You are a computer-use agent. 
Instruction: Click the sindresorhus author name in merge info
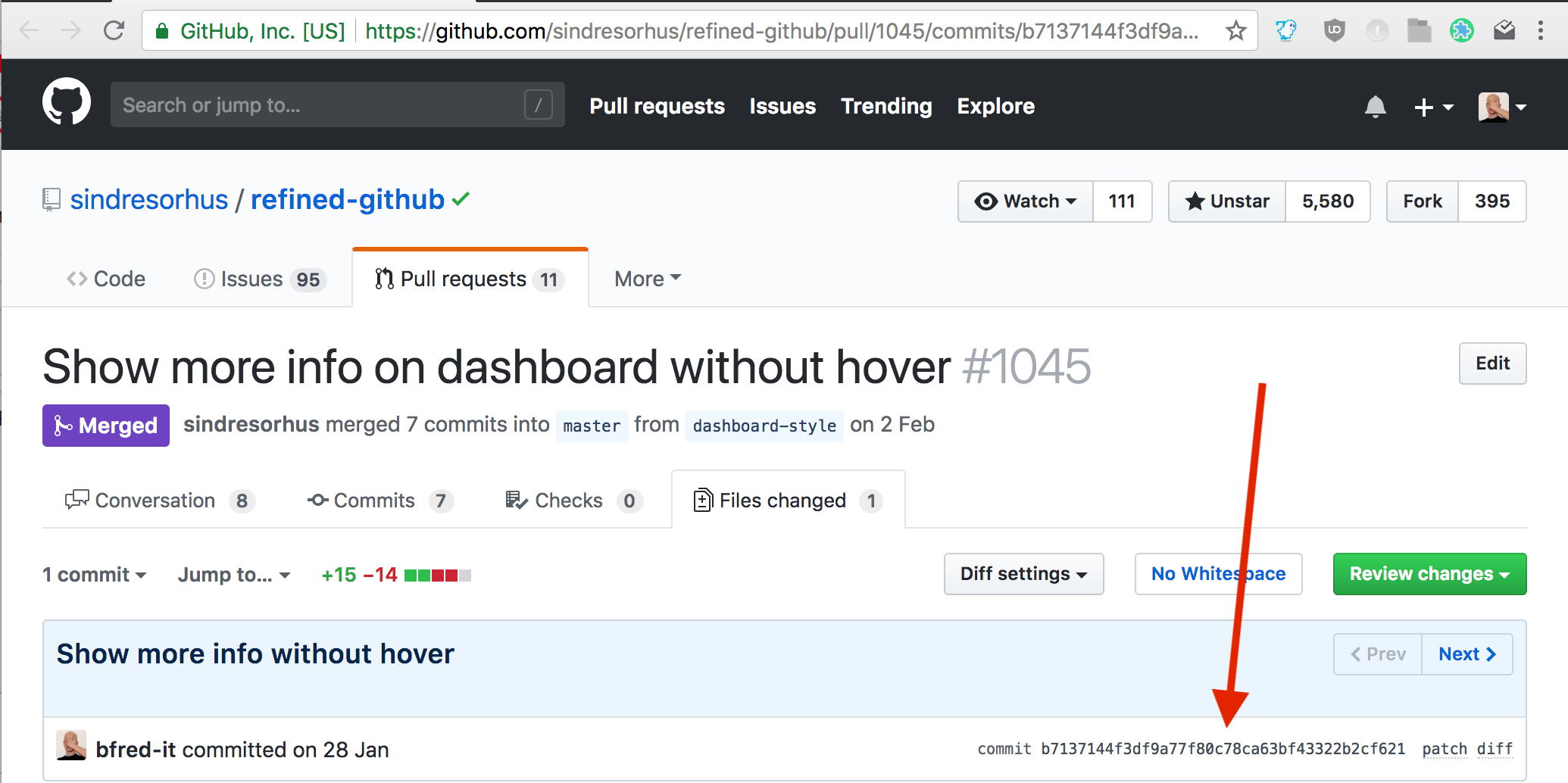click(251, 425)
